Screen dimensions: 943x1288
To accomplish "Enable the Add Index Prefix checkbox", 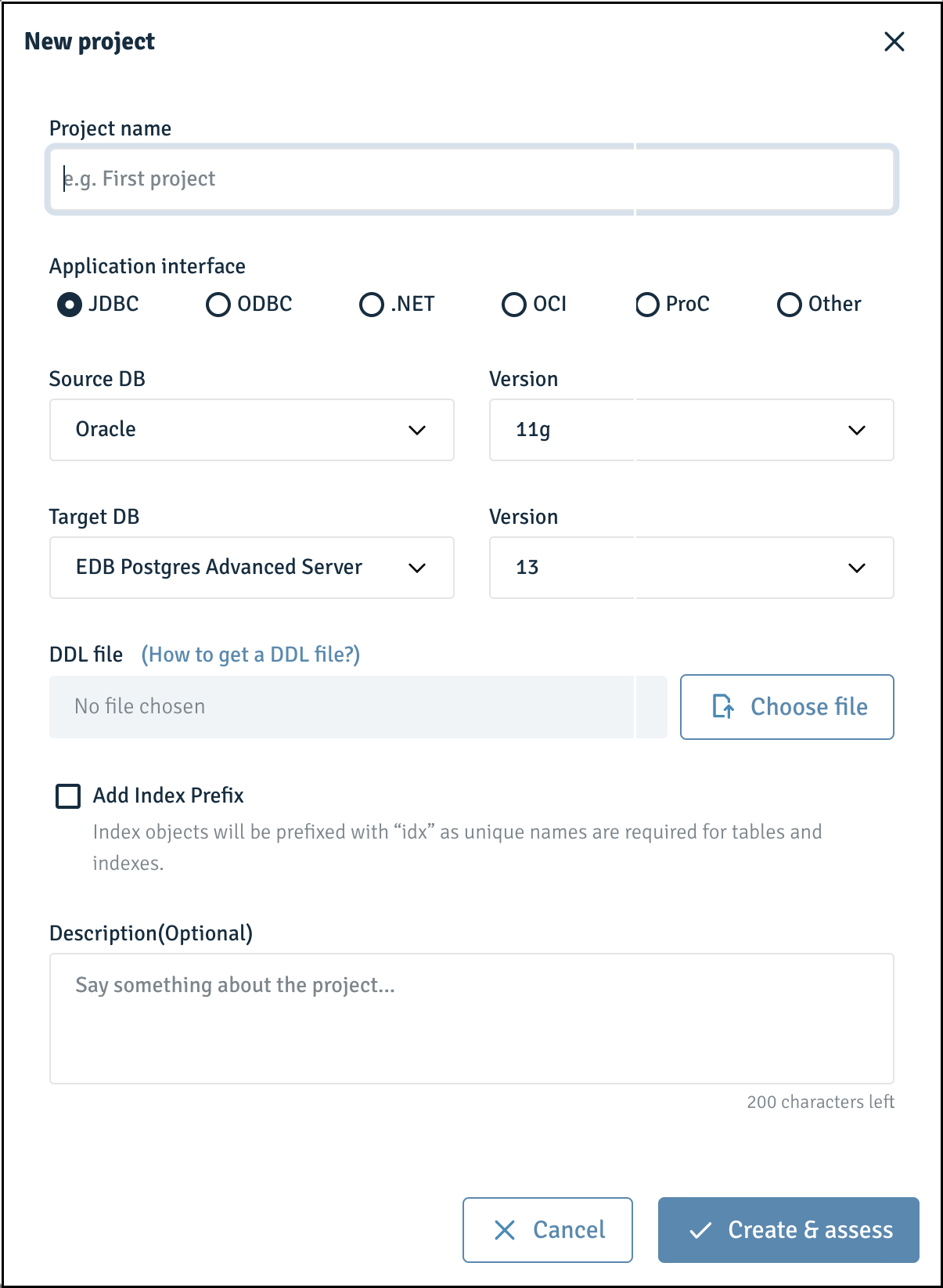I will pyautogui.click(x=68, y=796).
